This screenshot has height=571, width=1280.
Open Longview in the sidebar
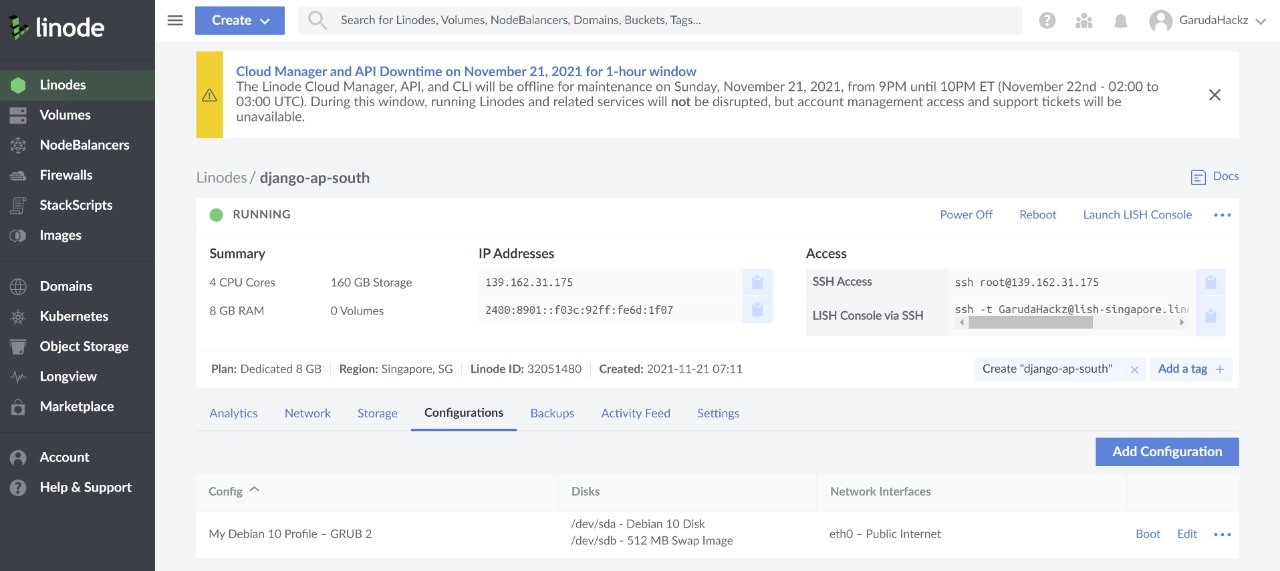(77, 377)
